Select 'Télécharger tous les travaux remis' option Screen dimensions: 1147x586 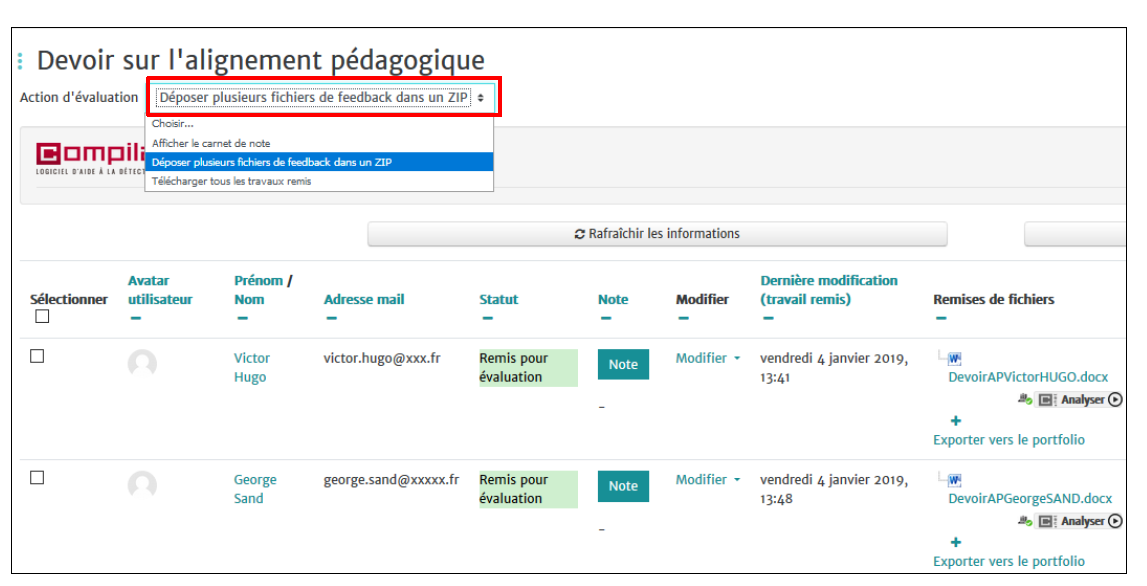(x=232, y=182)
